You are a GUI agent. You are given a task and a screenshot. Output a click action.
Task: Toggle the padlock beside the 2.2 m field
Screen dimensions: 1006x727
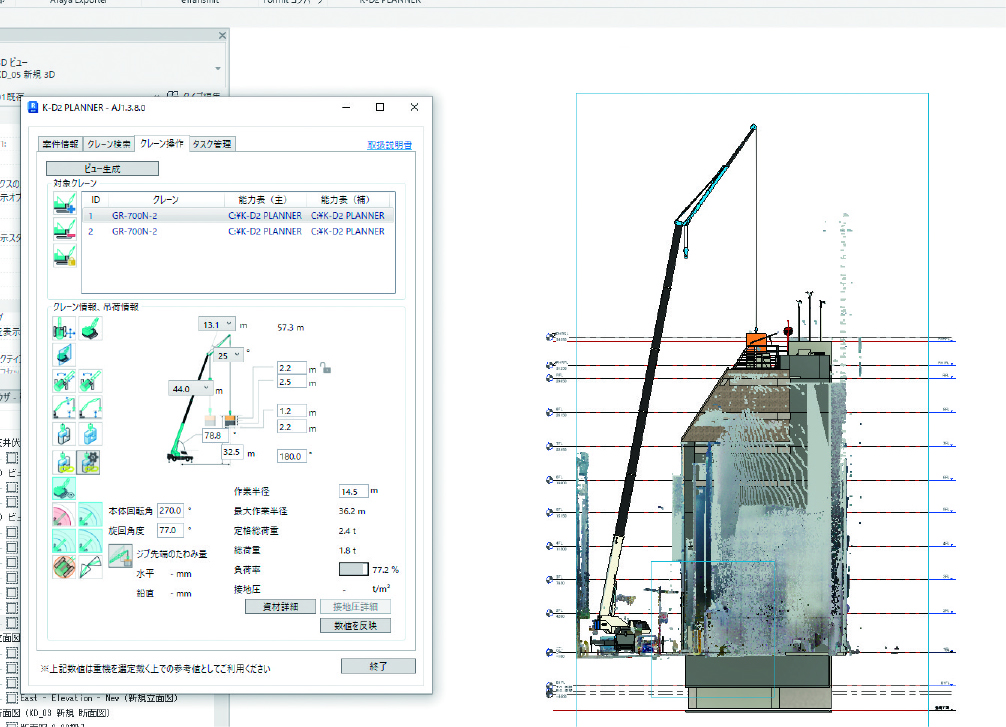[x=326, y=368]
